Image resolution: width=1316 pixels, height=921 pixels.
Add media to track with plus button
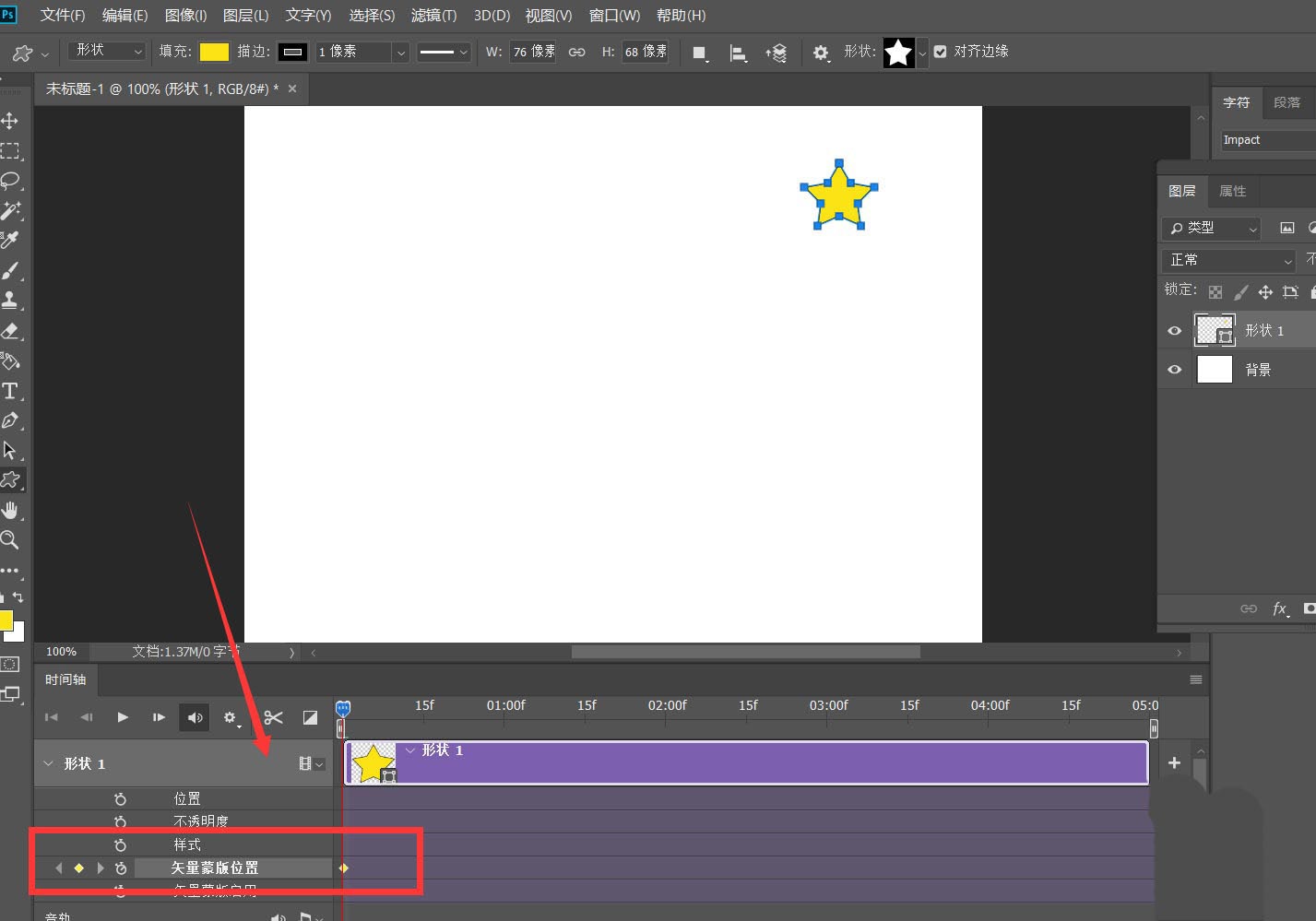[1174, 762]
